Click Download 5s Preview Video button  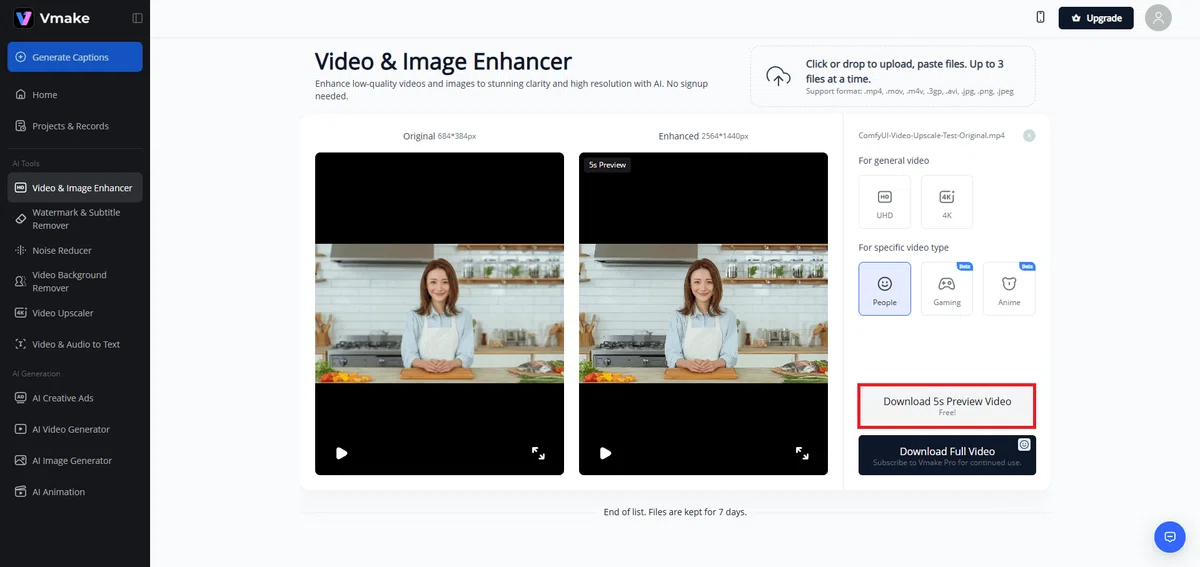[947, 405]
